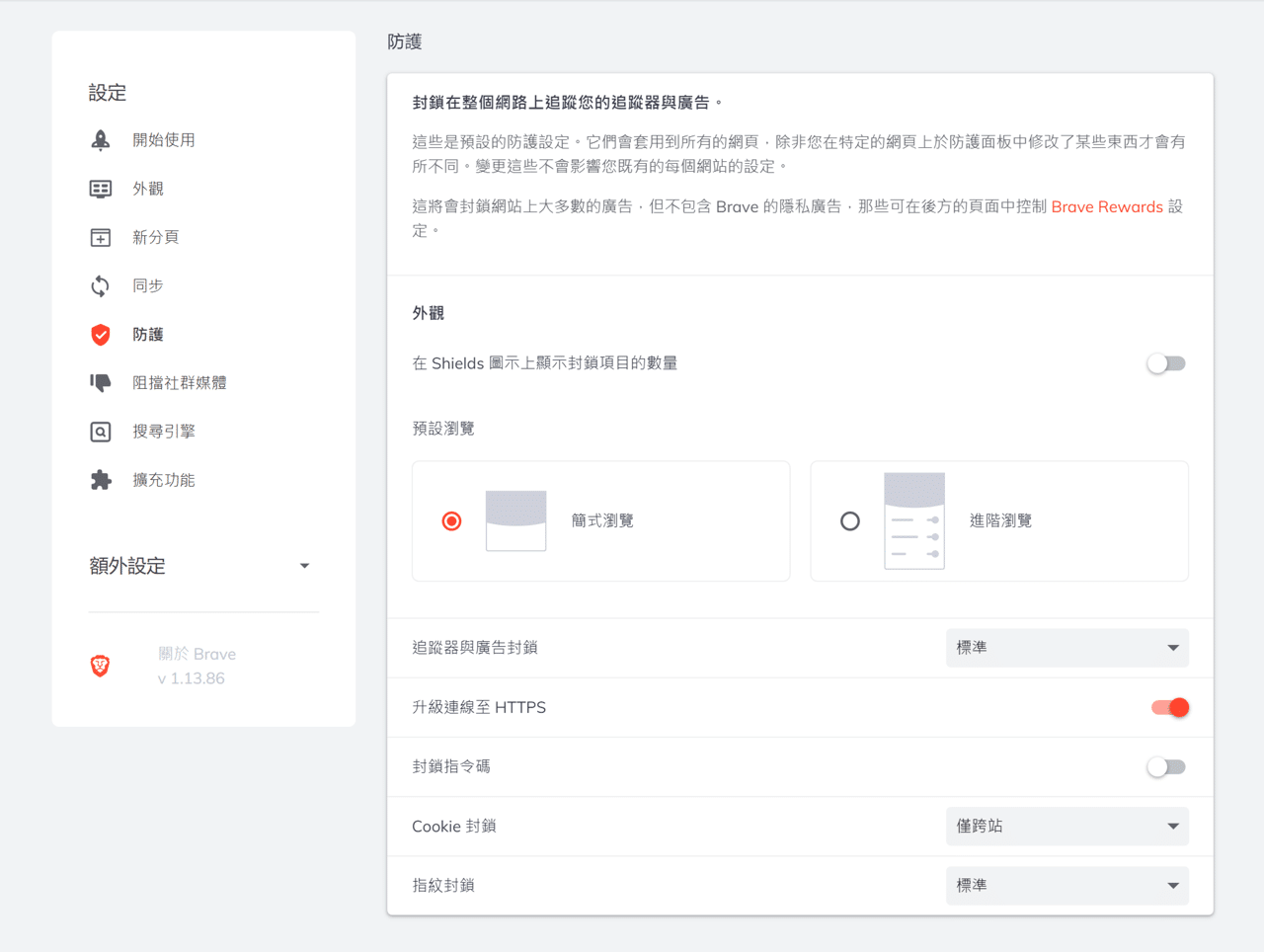The height and width of the screenshot is (952, 1264).
Task: Click the 進階瀏覽 label text
Action: click(x=1000, y=520)
